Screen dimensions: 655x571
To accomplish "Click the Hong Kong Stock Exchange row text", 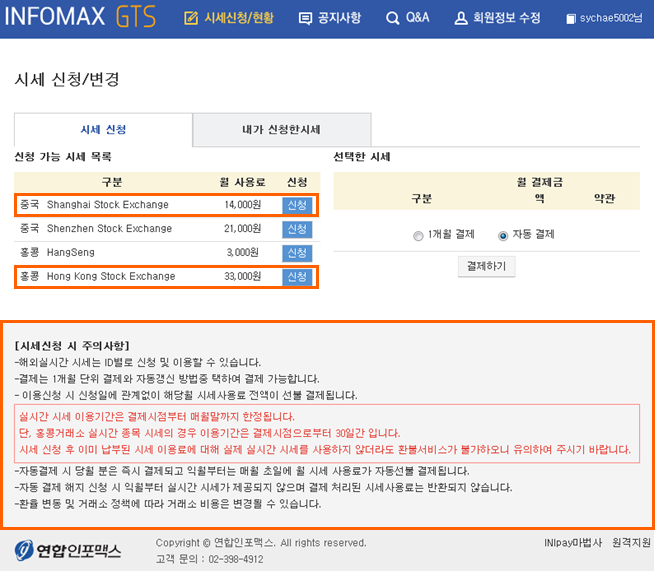I will coord(111,276).
